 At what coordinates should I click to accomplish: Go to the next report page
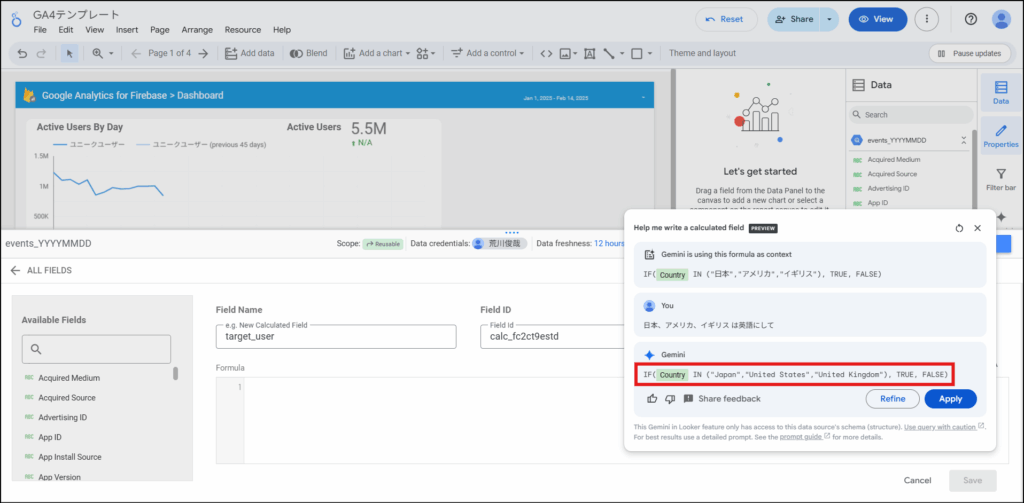[x=203, y=54]
